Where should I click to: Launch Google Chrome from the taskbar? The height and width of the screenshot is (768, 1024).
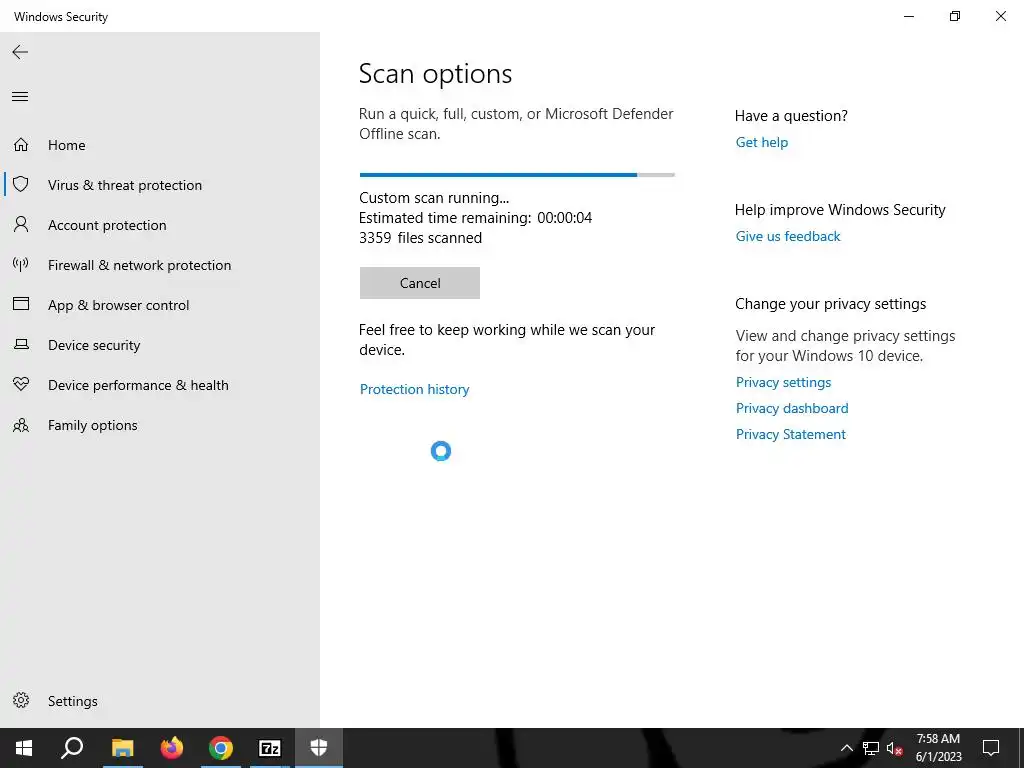point(221,748)
